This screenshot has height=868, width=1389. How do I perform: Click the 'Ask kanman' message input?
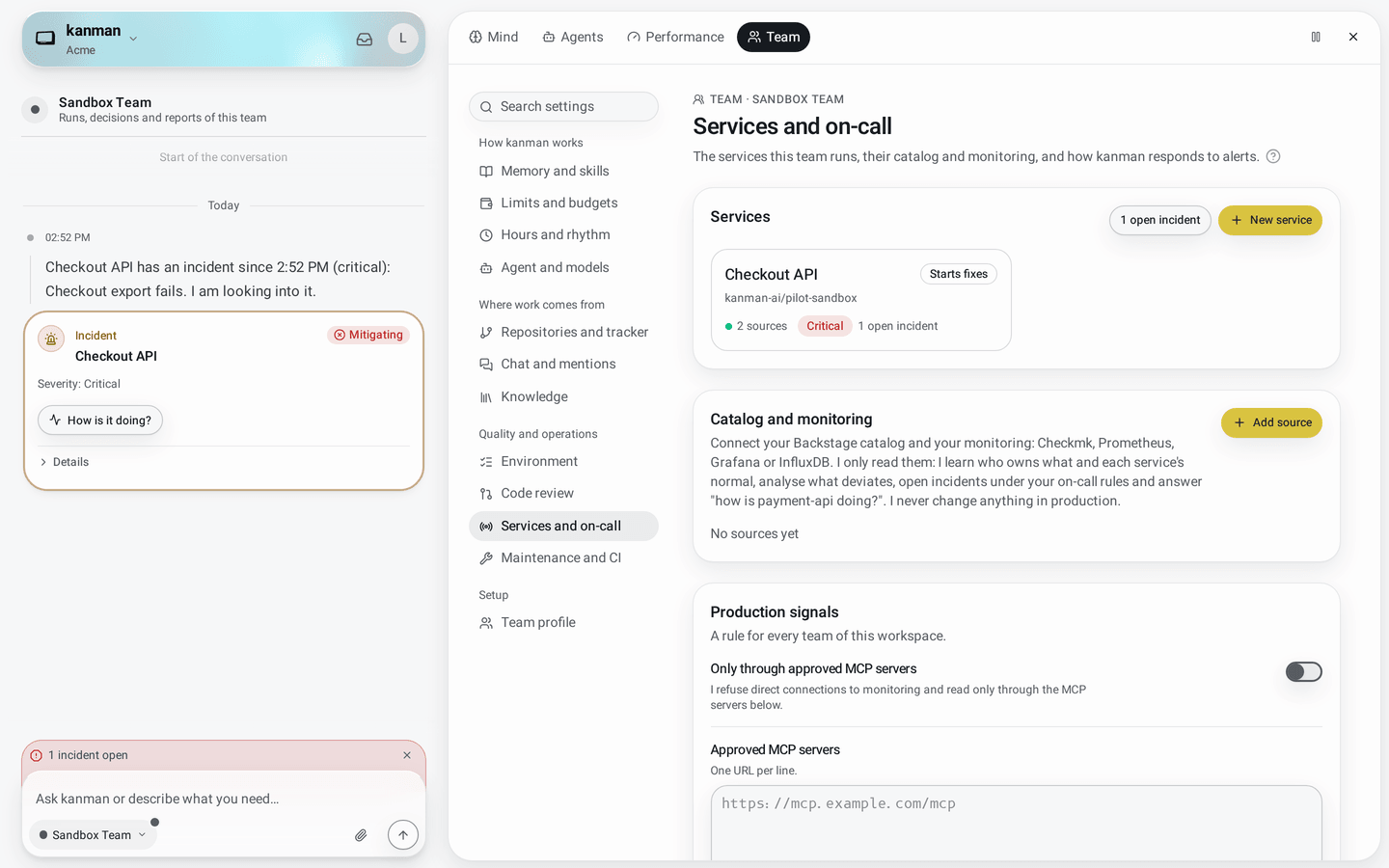(x=224, y=799)
